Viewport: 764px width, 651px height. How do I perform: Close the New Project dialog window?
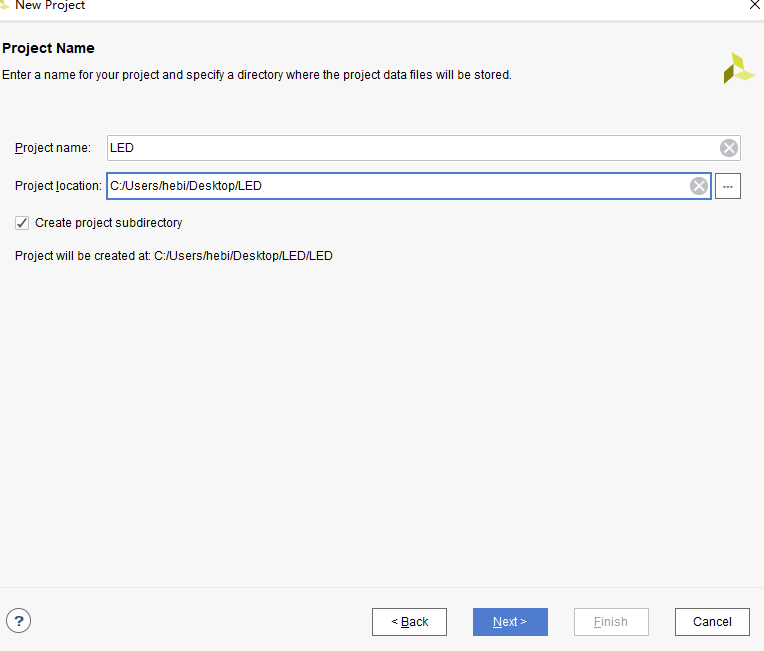tap(754, 5)
